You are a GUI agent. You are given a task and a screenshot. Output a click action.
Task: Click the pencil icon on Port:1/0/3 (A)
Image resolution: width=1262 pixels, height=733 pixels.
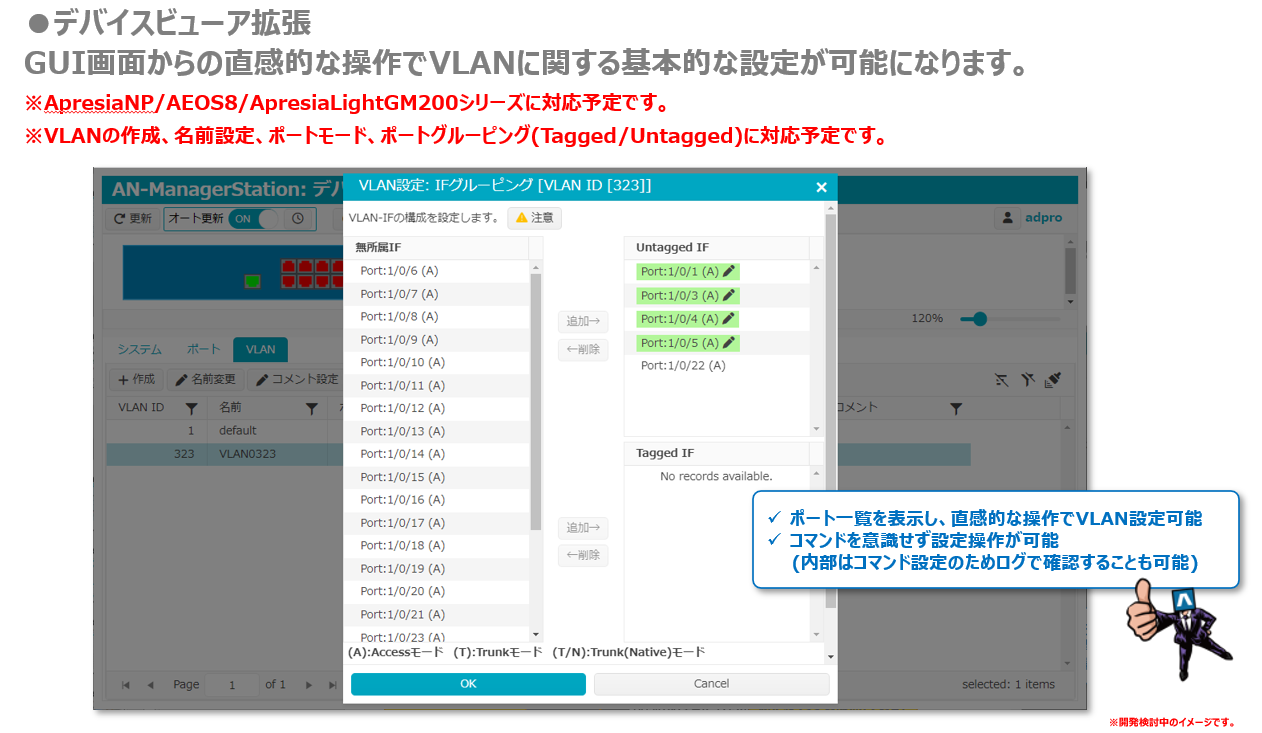click(x=729, y=295)
